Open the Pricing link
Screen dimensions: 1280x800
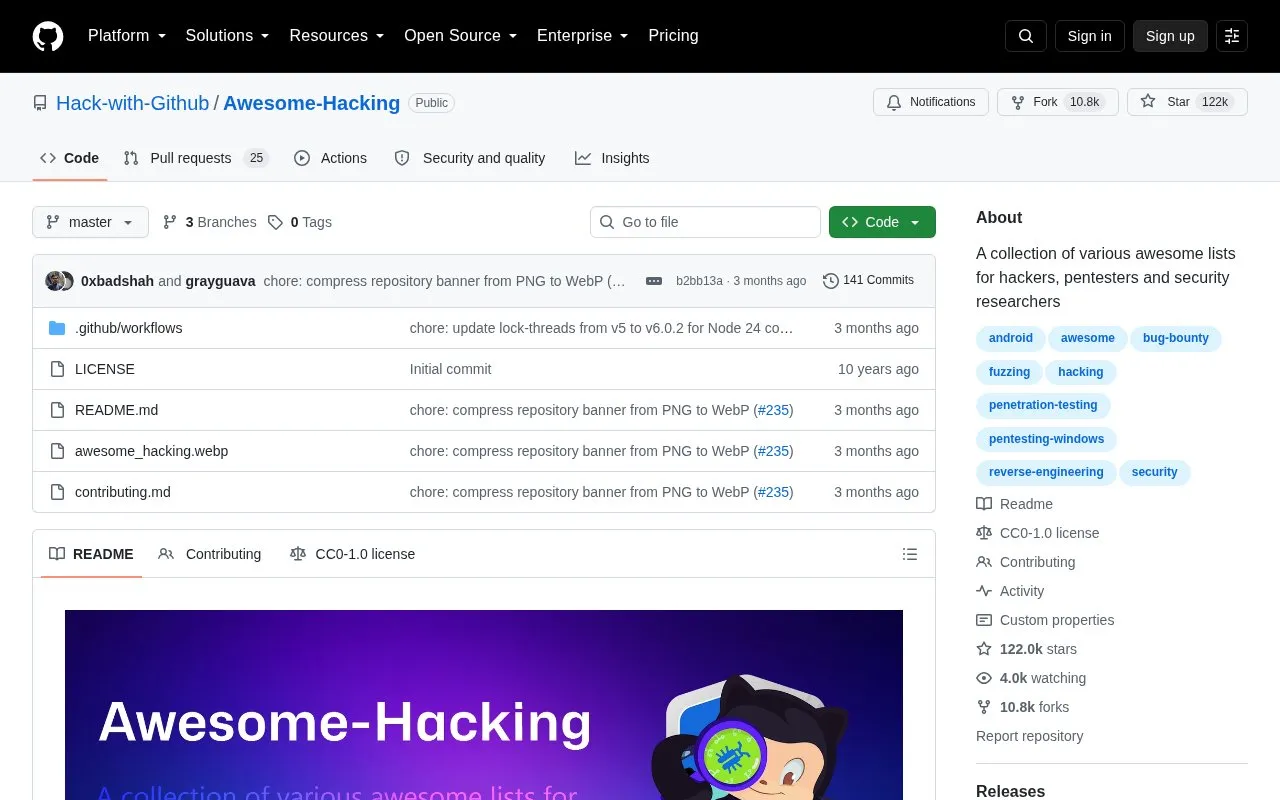pyautogui.click(x=673, y=36)
